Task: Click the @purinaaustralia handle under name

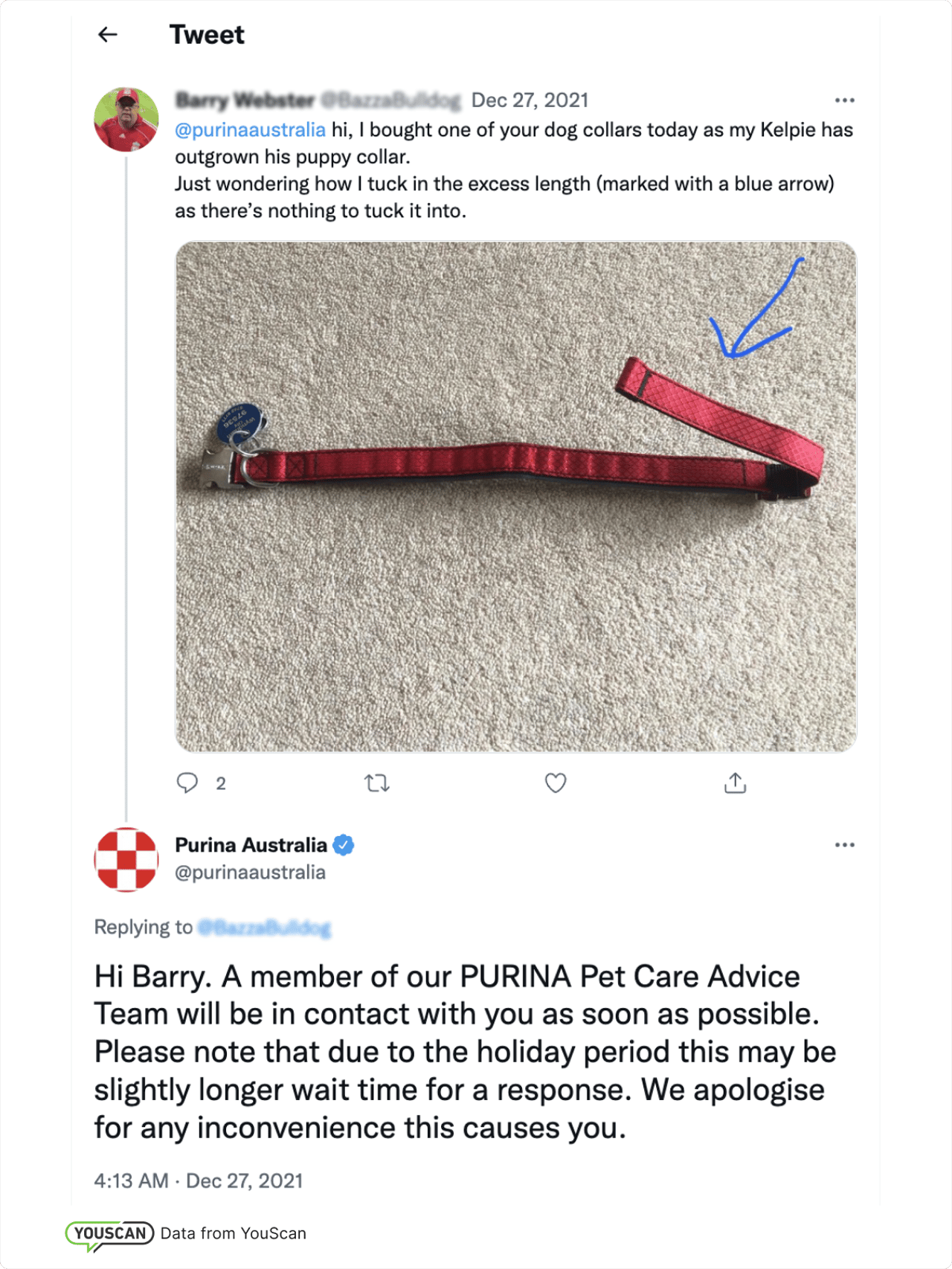Action: point(250,872)
